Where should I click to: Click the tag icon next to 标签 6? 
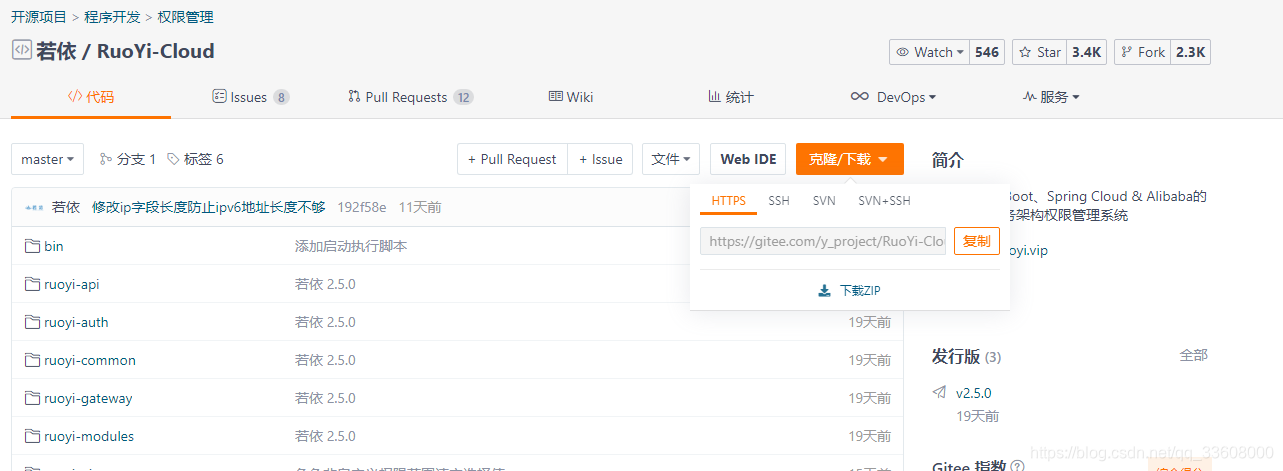173,159
